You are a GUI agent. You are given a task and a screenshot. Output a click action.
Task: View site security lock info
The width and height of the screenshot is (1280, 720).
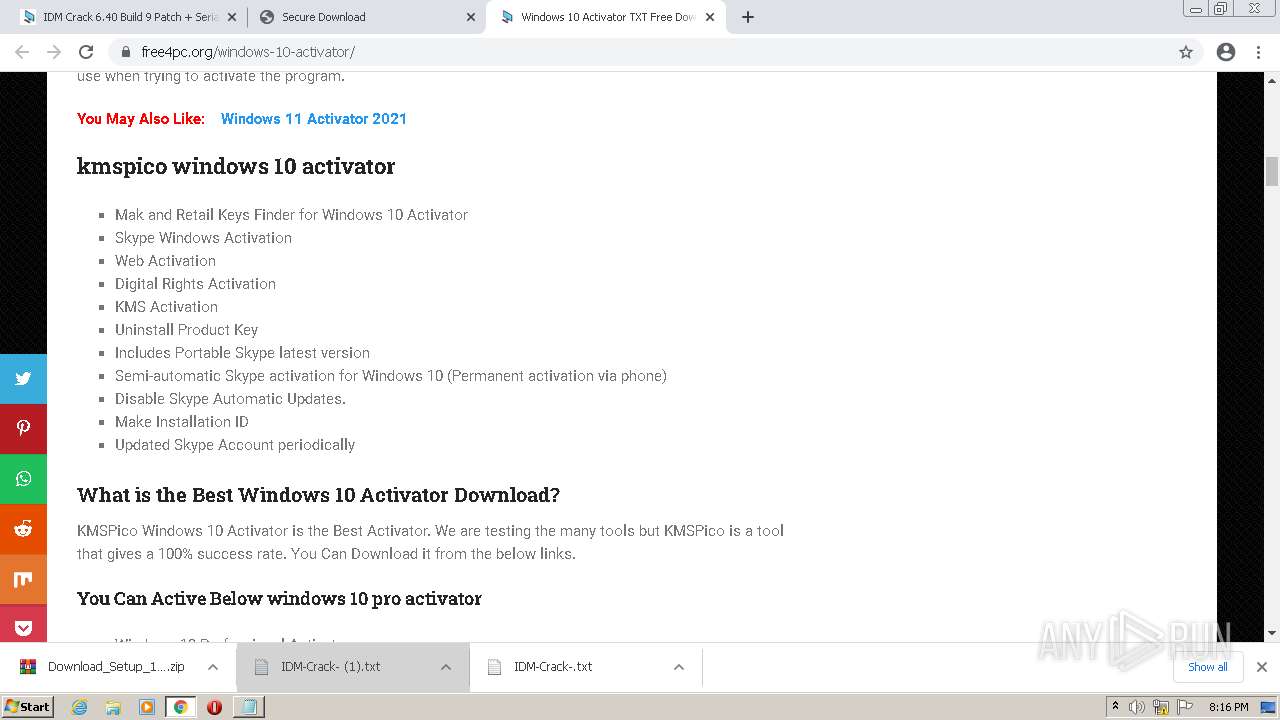[126, 52]
